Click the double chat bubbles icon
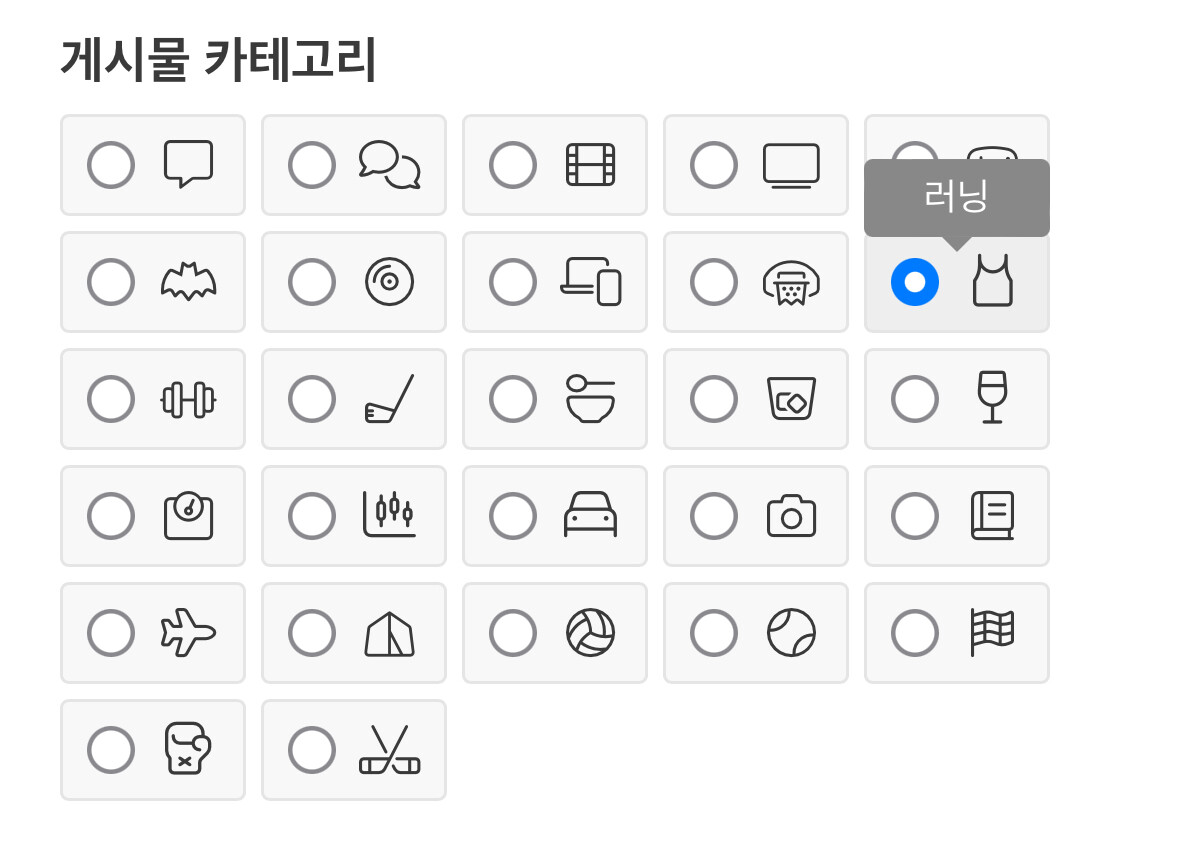This screenshot has width=1179, height=846. pyautogui.click(x=389, y=164)
